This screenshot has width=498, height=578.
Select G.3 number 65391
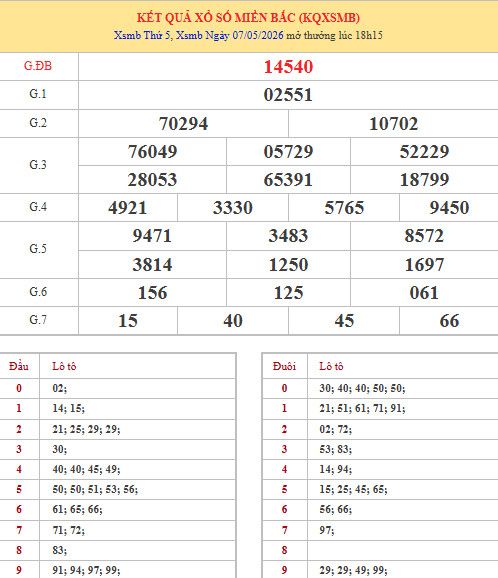[288, 180]
